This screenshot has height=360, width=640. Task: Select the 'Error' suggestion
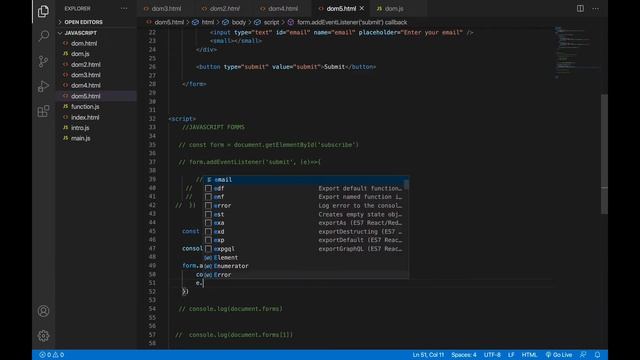[306, 275]
